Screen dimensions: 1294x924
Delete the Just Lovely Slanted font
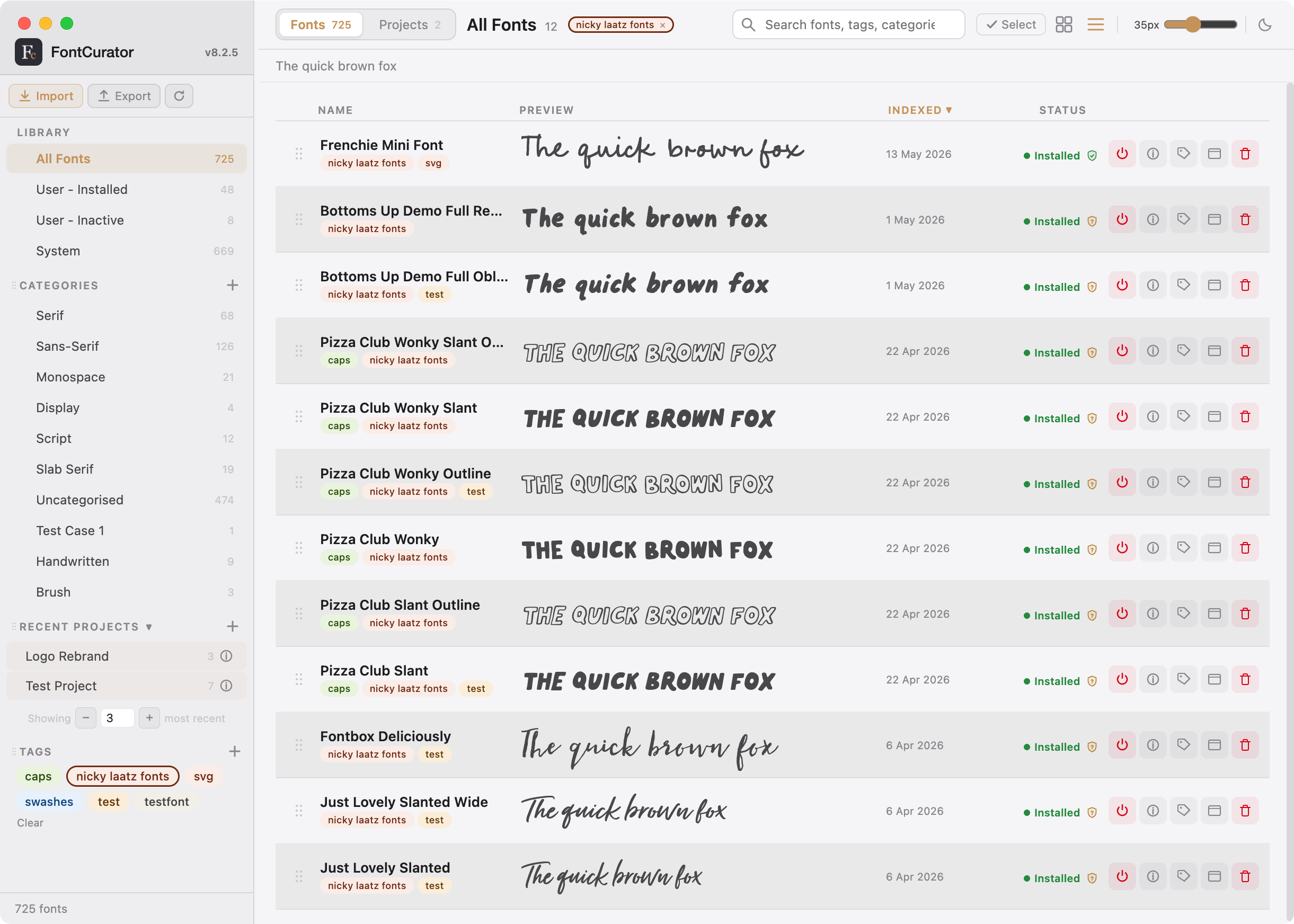click(x=1245, y=877)
